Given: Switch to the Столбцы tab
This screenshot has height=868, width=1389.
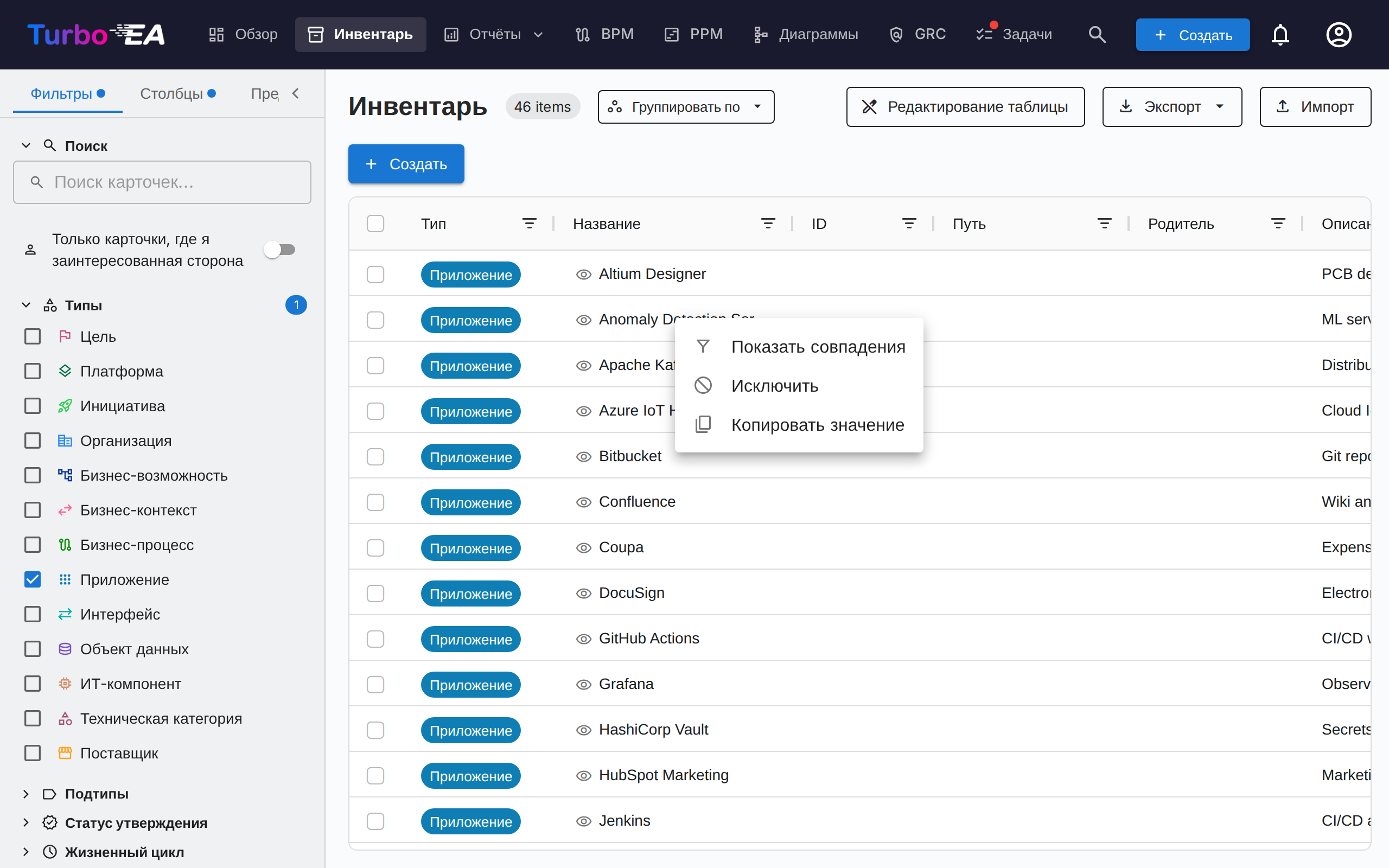Looking at the screenshot, I should [177, 93].
